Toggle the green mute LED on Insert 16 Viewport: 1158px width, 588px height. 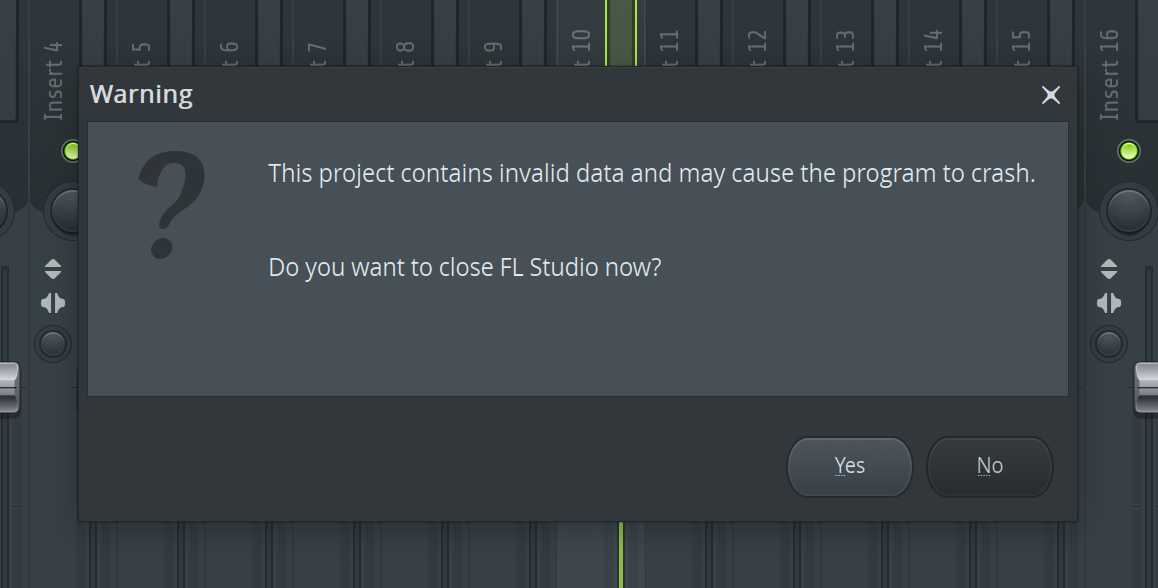1128,151
